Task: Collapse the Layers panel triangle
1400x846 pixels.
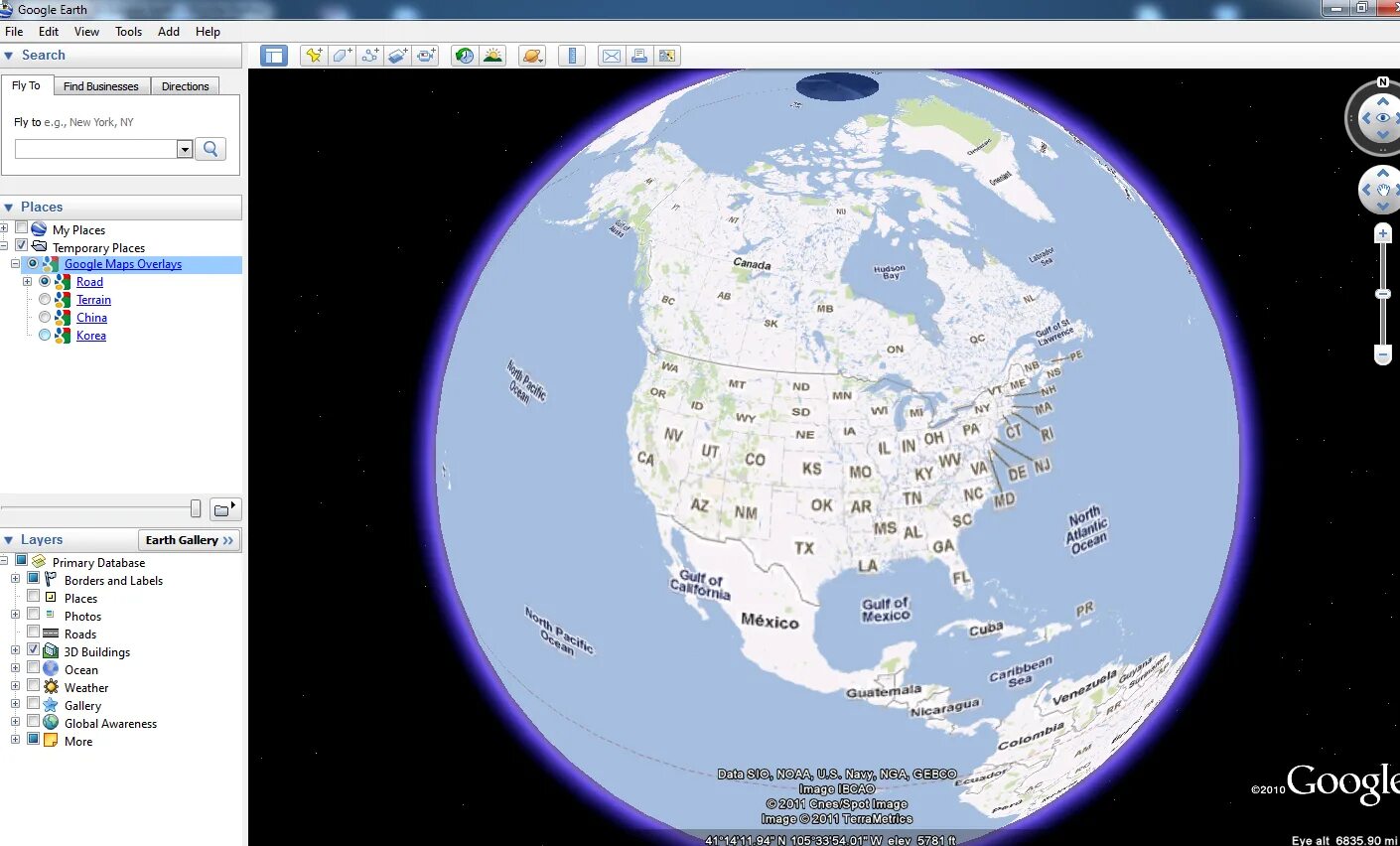Action: (x=9, y=540)
